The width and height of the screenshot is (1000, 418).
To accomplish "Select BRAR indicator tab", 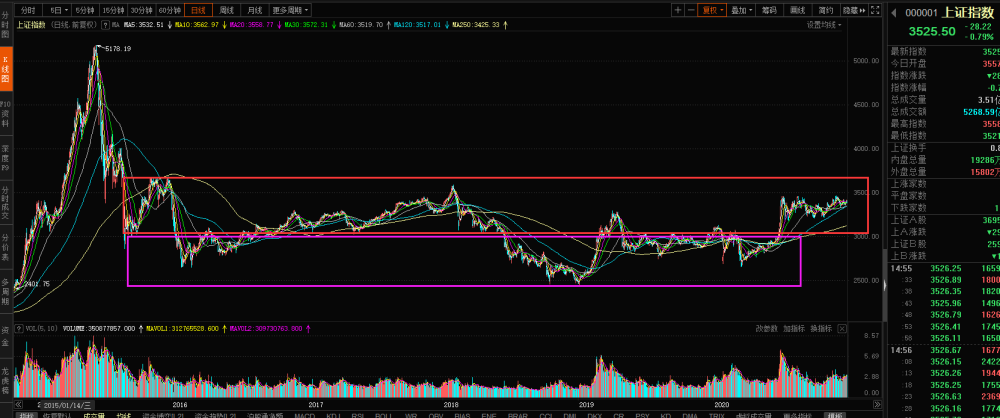I will click(x=518, y=416).
